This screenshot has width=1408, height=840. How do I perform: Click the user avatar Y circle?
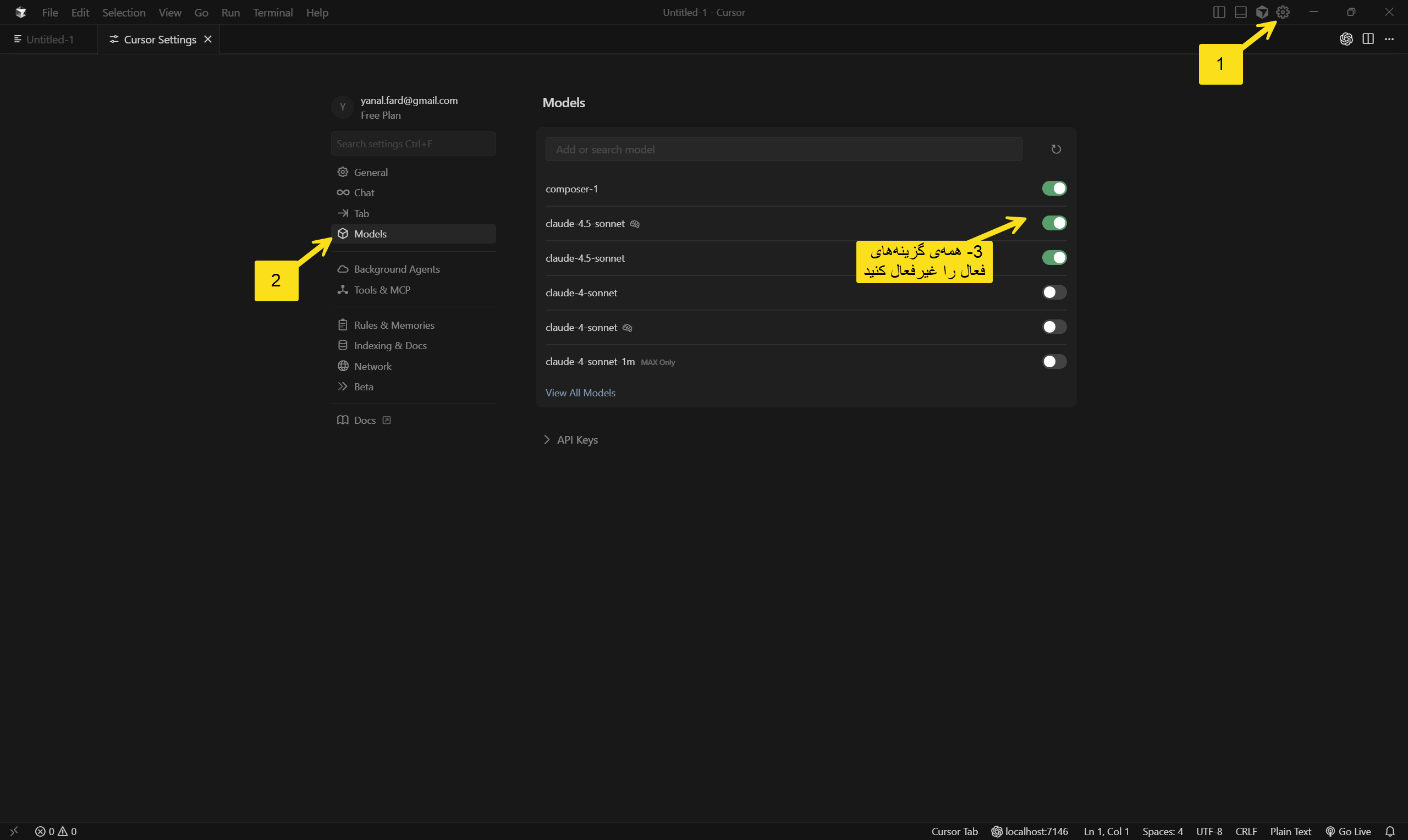click(343, 107)
